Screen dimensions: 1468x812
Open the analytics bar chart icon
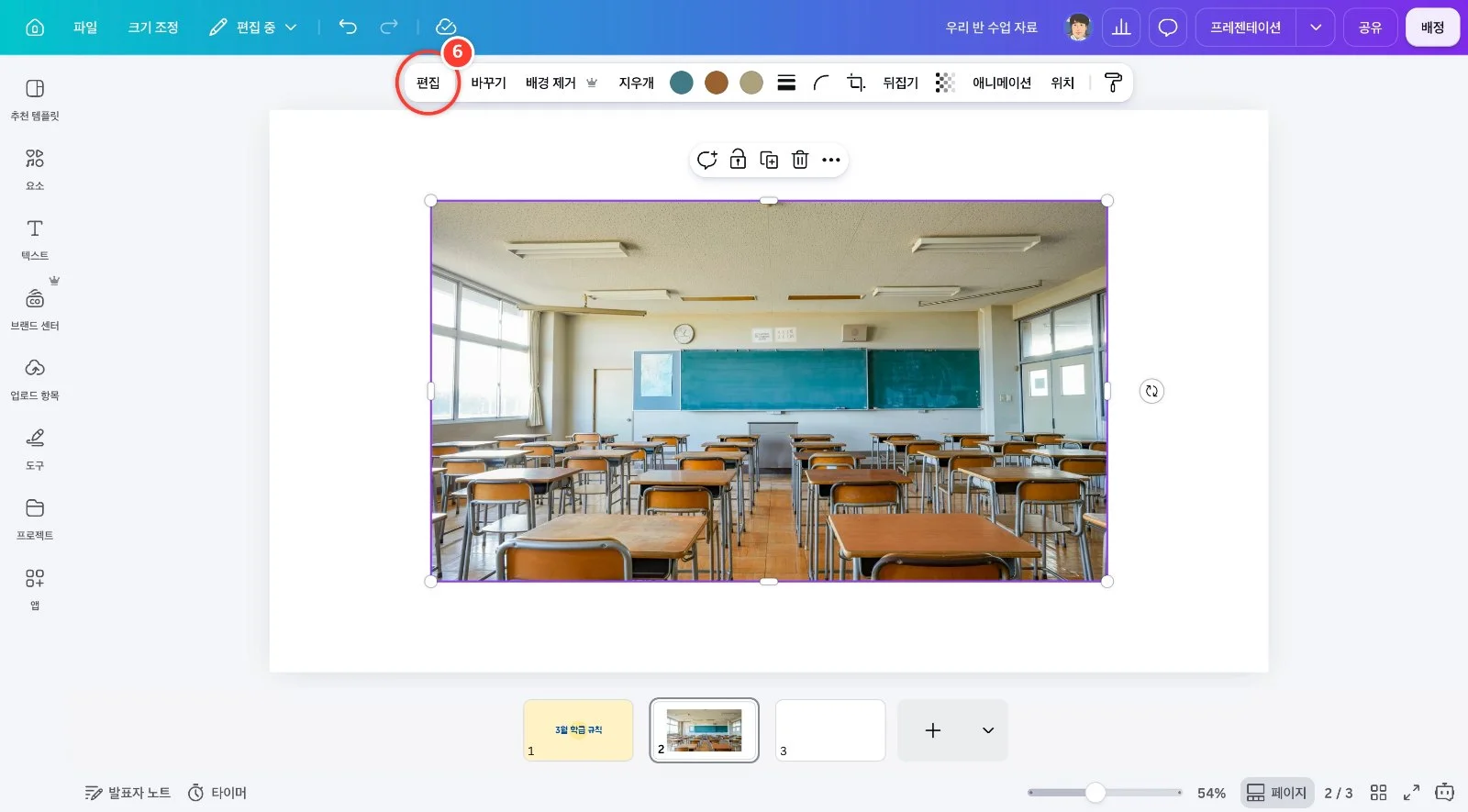[1121, 28]
